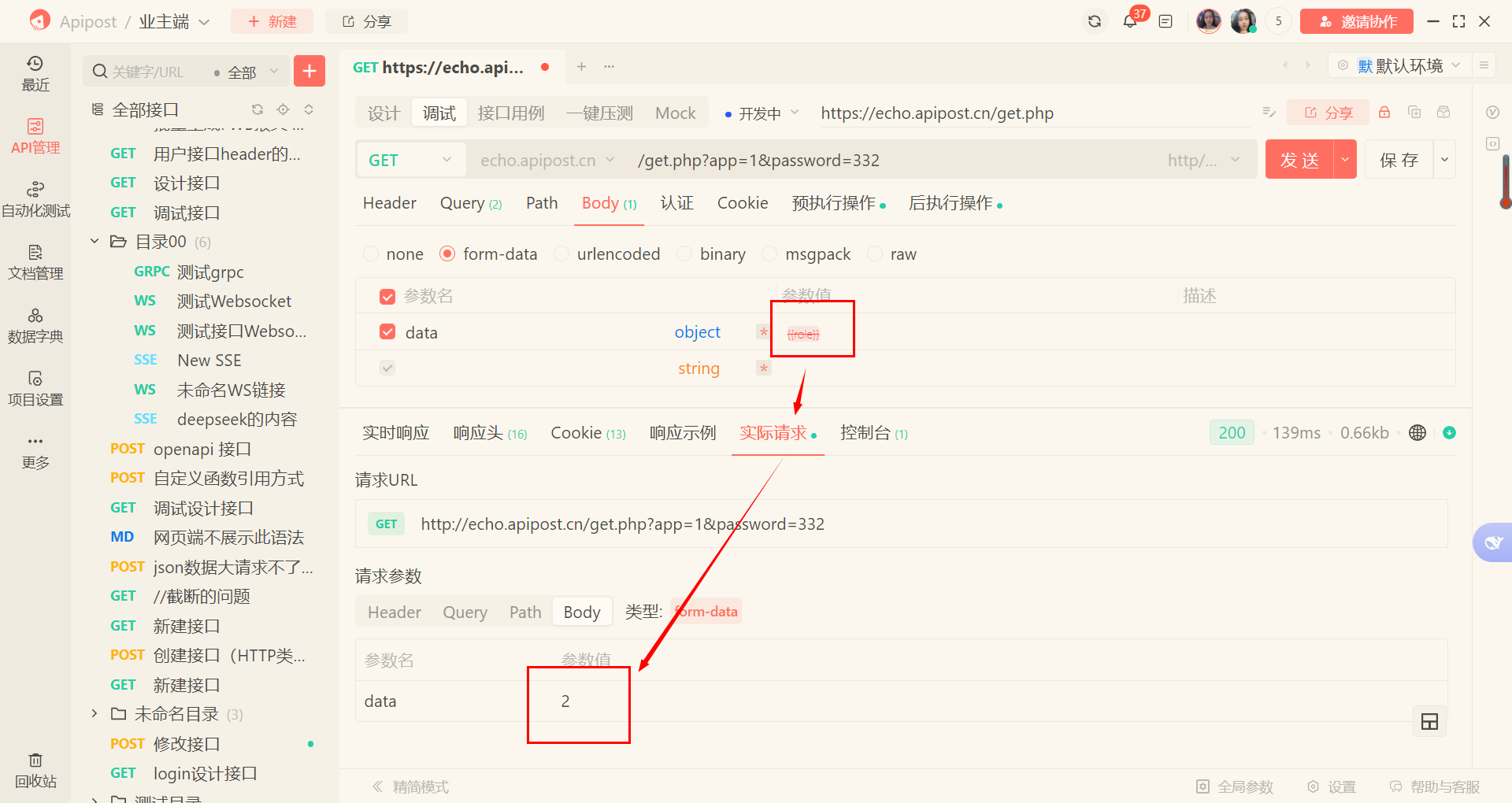Open API管理 in the left sidebar
Screen dimensions: 1512x803
35,136
